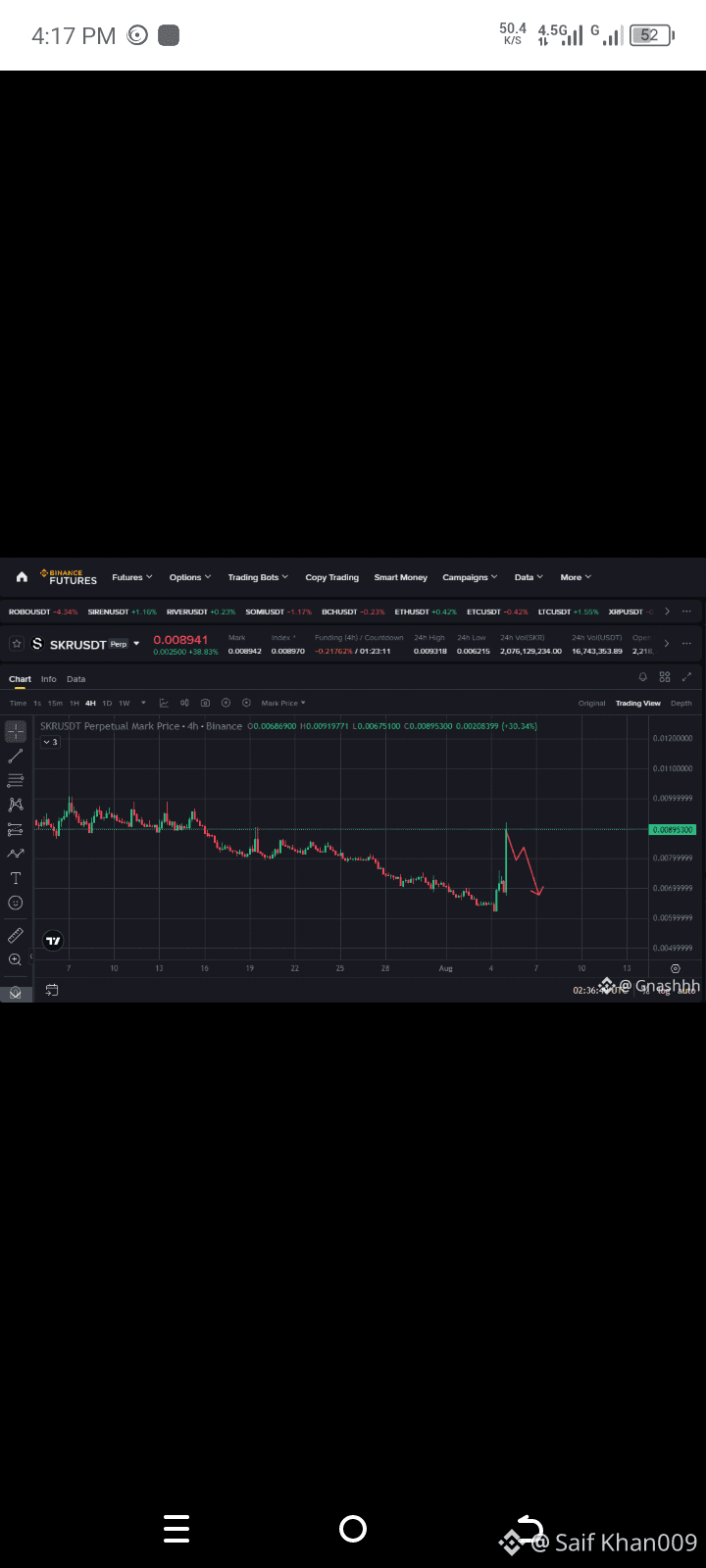Screen dimensions: 706x1568
Task: Switch to Trading View chart
Action: coord(638,703)
